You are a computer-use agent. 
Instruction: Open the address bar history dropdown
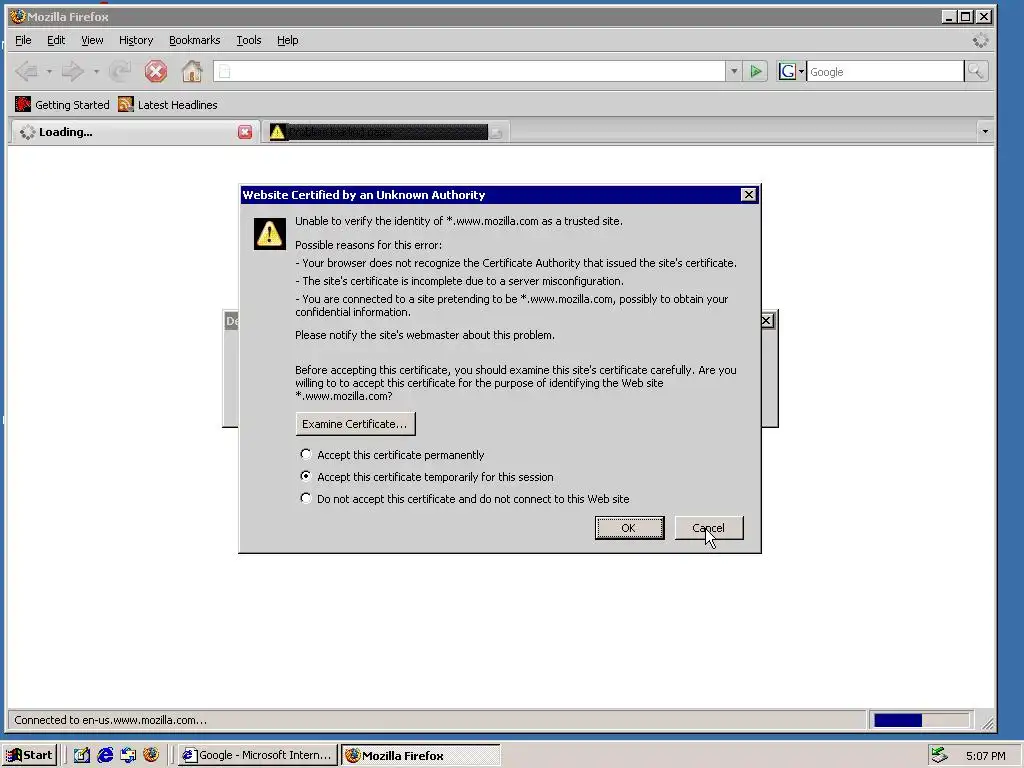[x=734, y=71]
